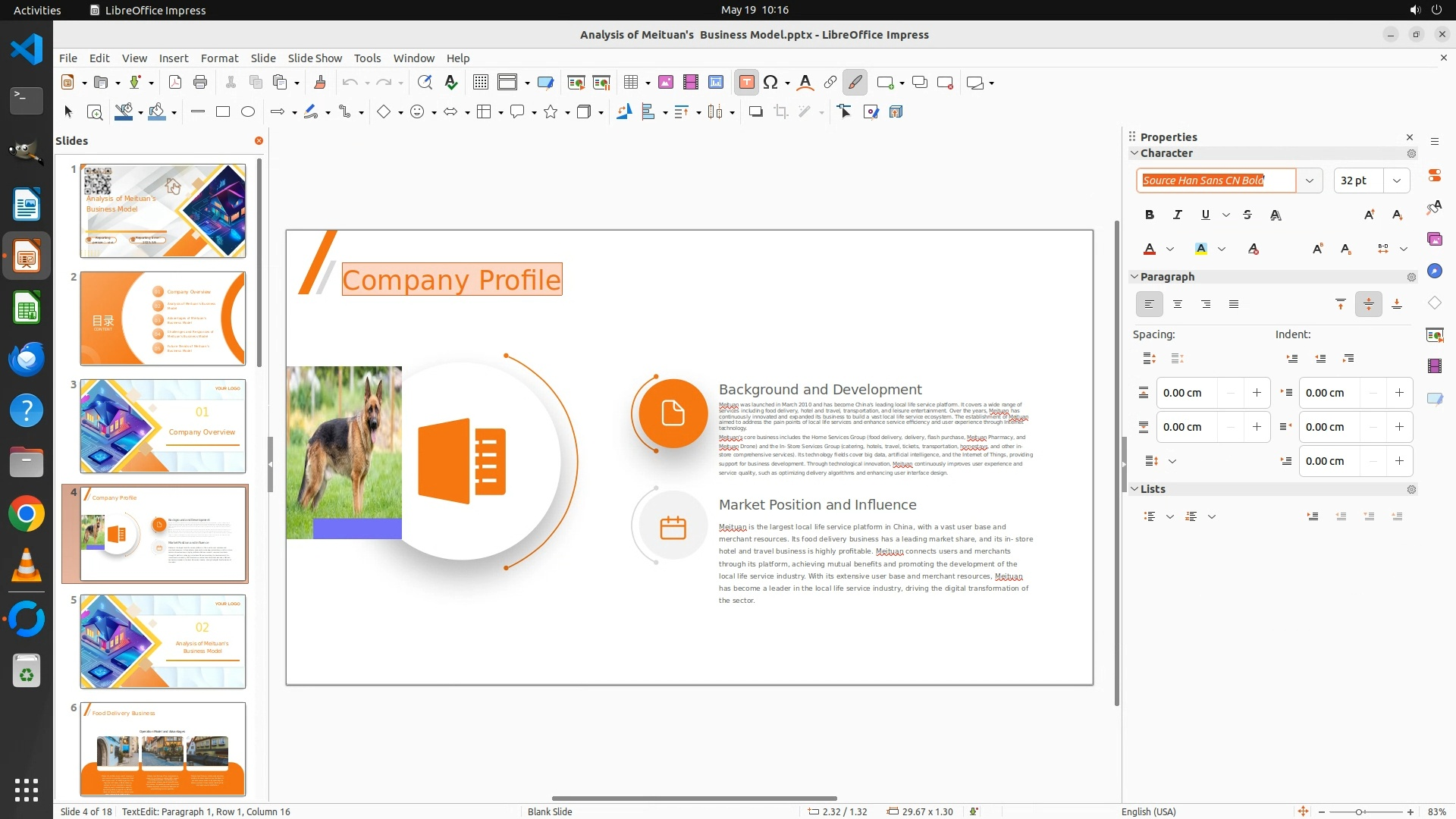Viewport: 1456px width, 819px height.
Task: Expand the 32 pt font size dropdown
Action: point(1397,180)
